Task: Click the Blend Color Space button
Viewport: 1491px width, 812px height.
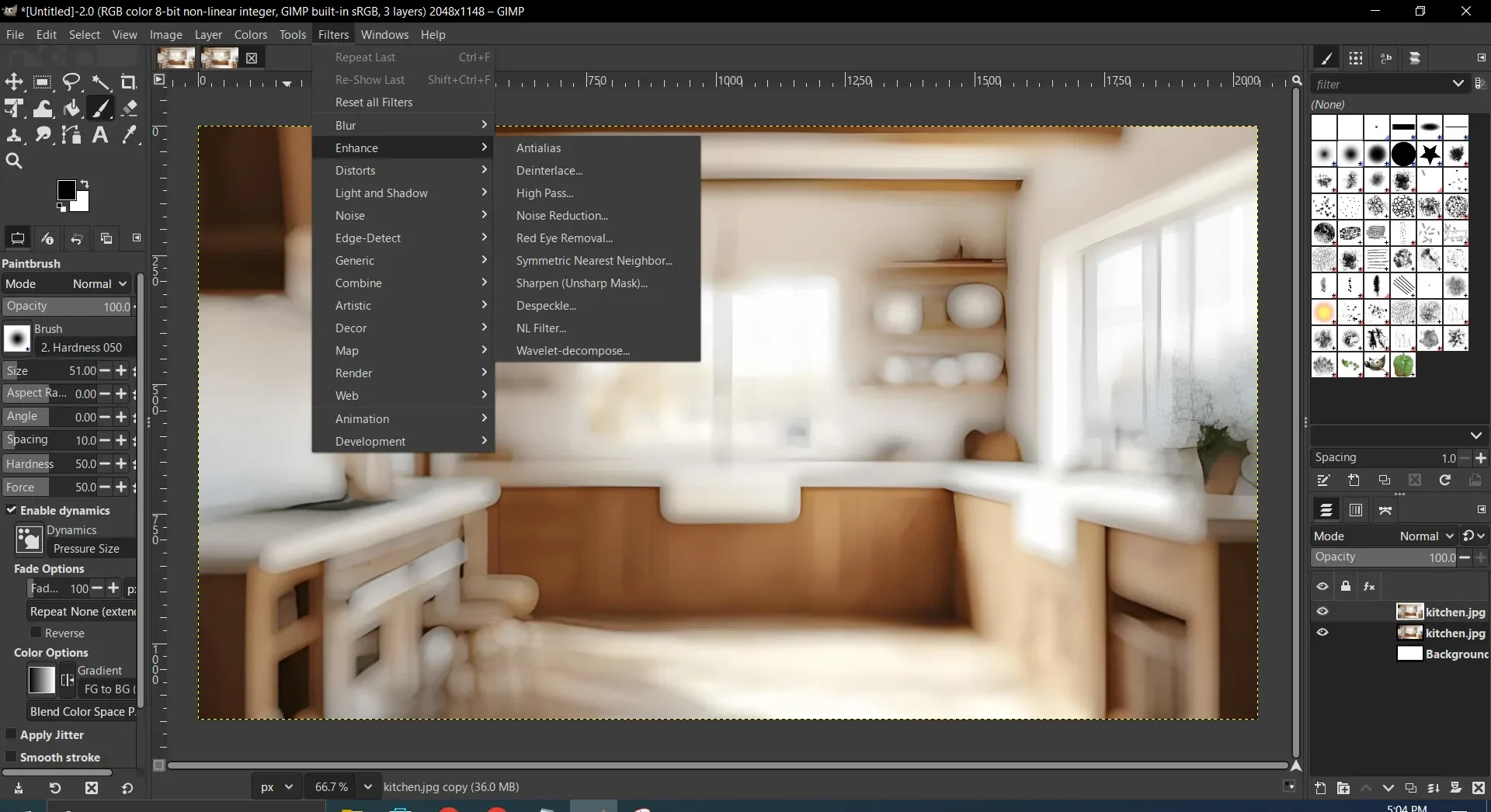Action: [x=82, y=712]
